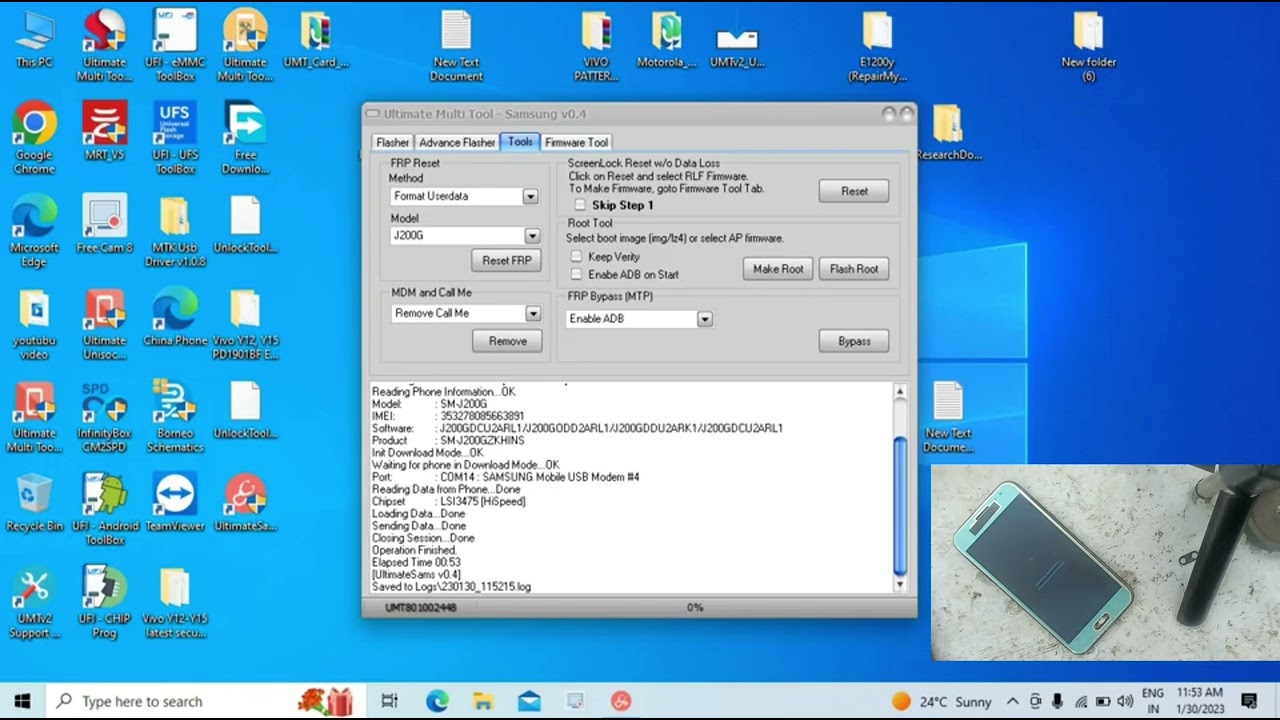Toggle Enable ADB on Start checkbox
This screenshot has height=720, width=1280.
click(576, 274)
